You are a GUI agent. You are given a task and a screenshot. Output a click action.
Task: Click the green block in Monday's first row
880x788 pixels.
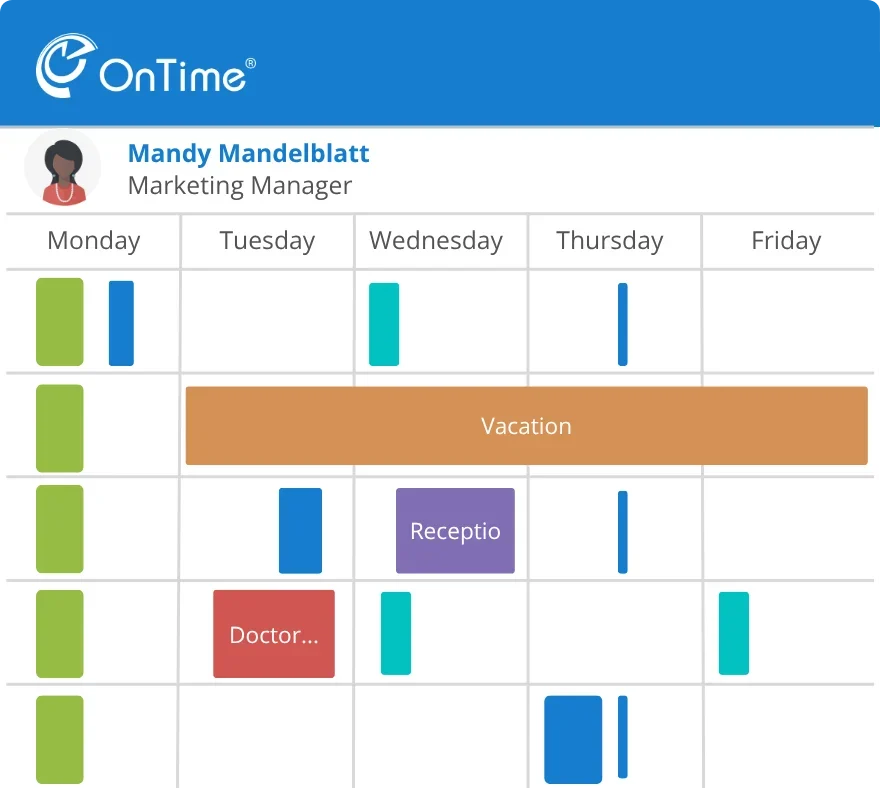(x=60, y=322)
